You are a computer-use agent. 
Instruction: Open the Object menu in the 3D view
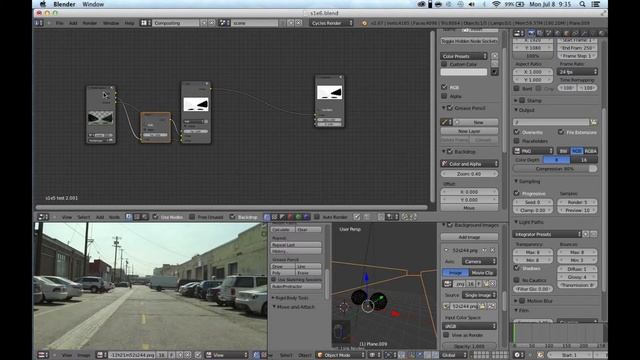pyautogui.click(x=304, y=355)
